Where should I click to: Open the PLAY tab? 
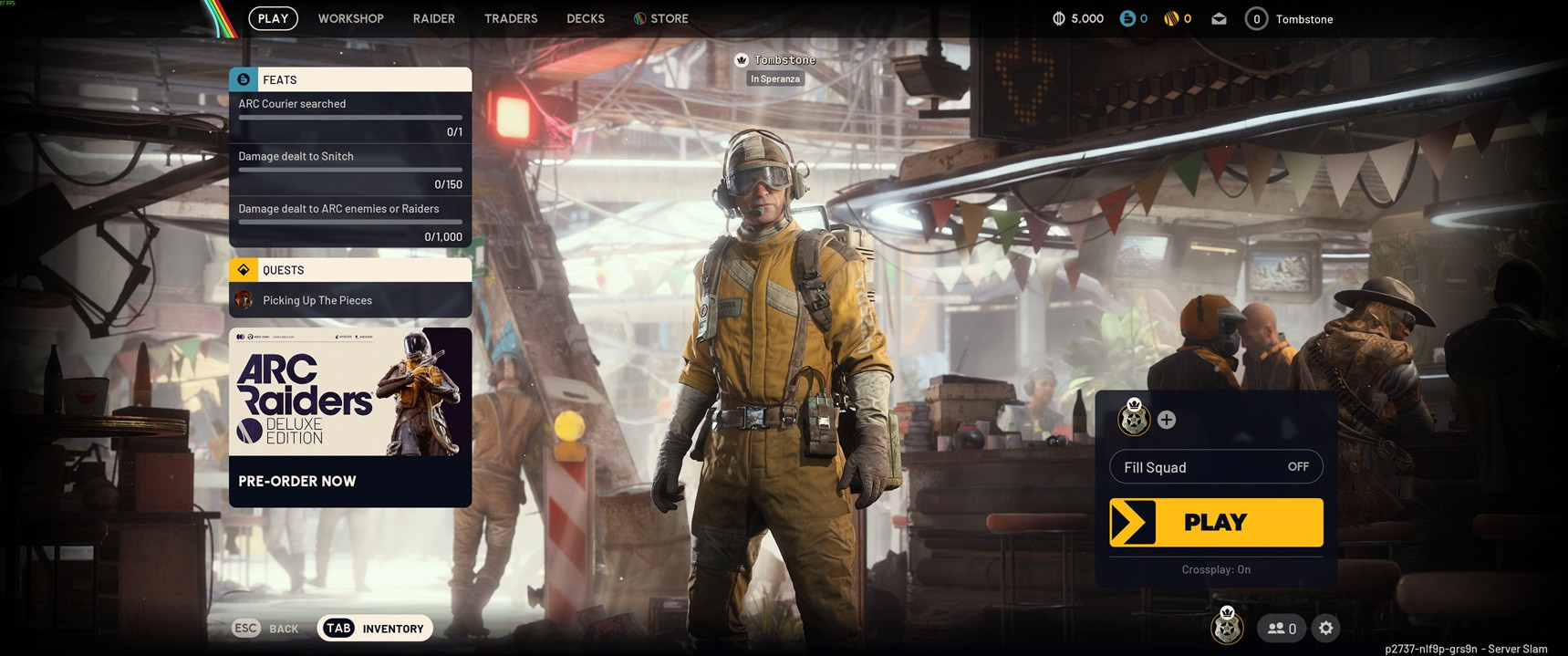[273, 18]
